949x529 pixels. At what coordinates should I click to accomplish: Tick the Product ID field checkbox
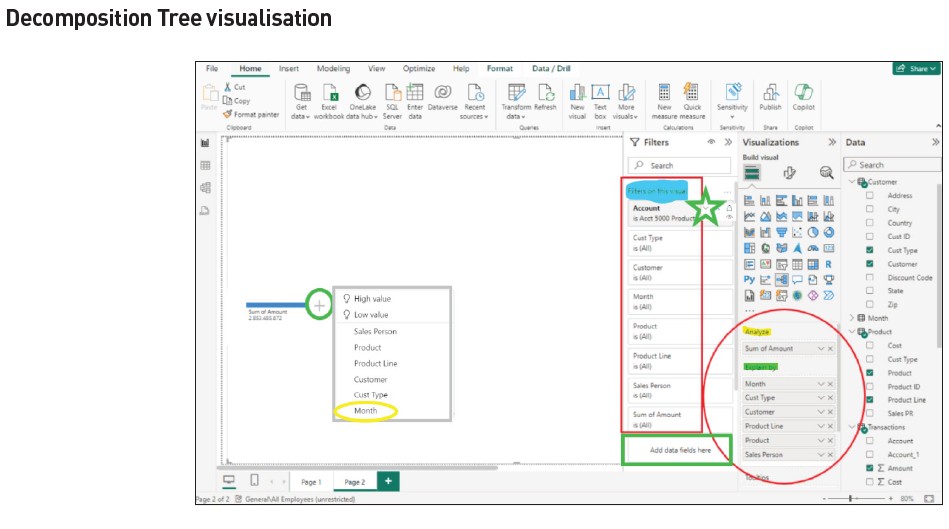tap(869, 386)
